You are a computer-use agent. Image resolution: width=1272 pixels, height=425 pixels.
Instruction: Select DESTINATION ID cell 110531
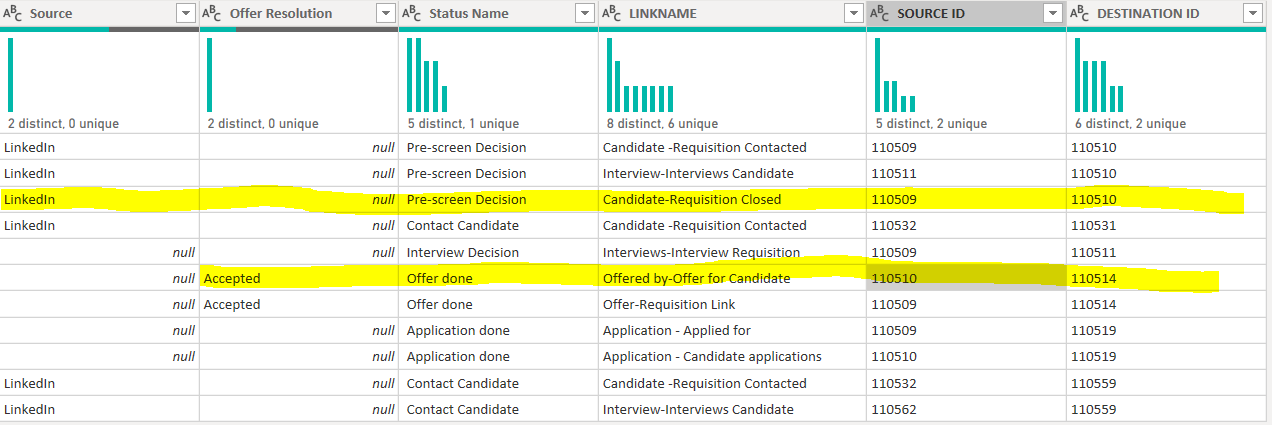1166,225
